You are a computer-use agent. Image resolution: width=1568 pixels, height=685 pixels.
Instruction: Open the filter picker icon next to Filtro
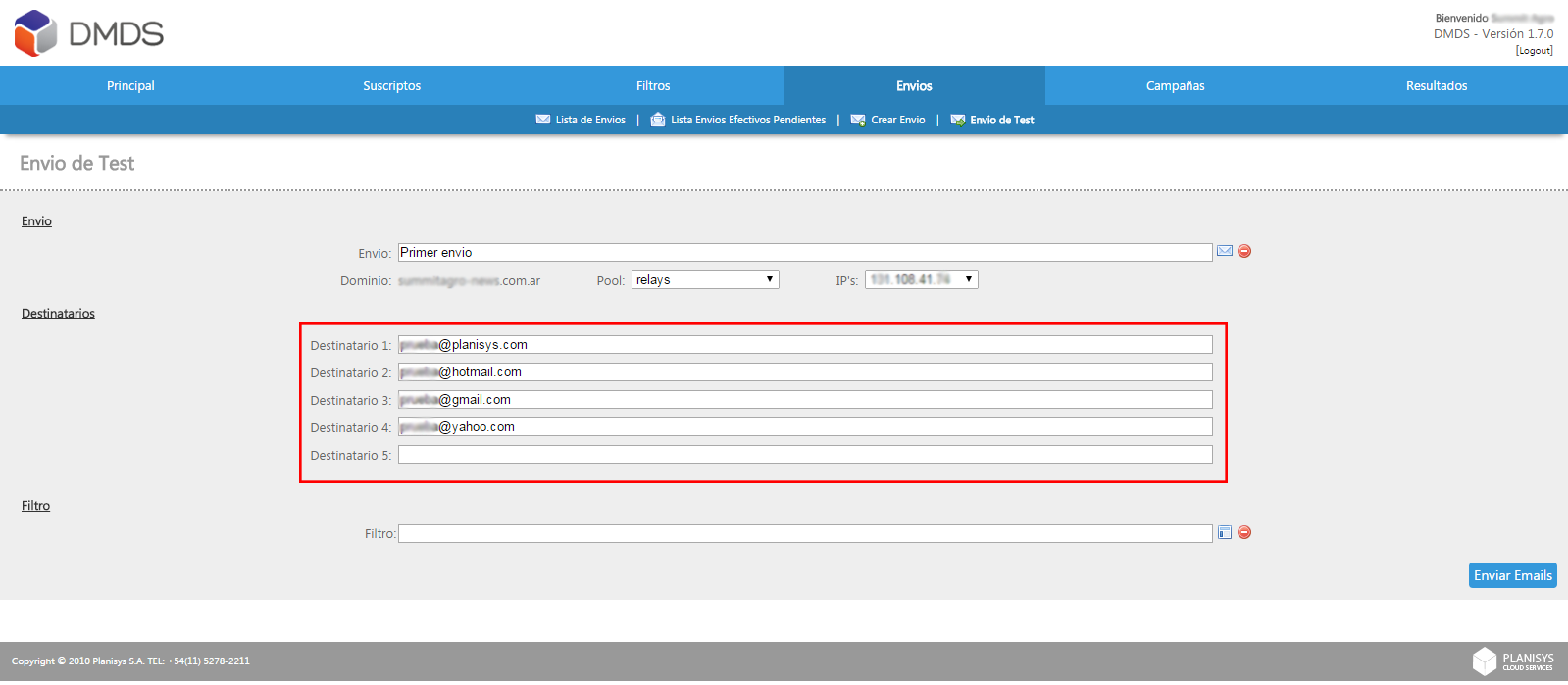point(1225,532)
